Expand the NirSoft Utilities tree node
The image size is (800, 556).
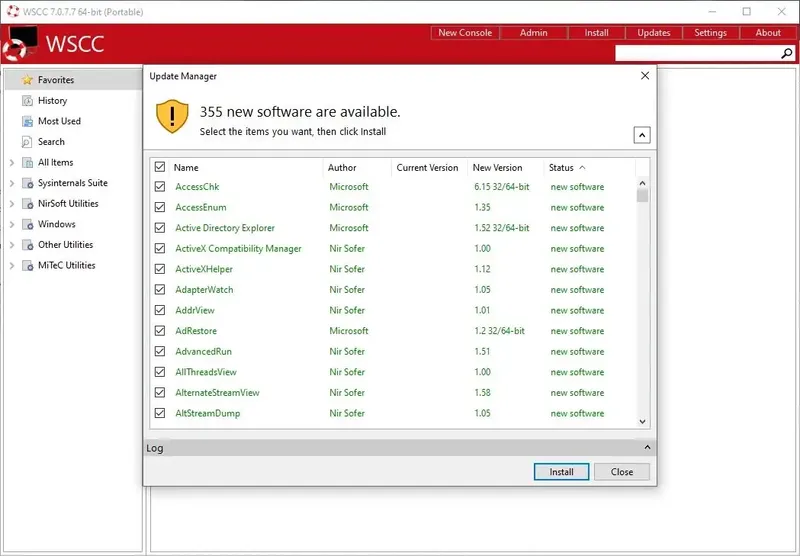(12, 204)
